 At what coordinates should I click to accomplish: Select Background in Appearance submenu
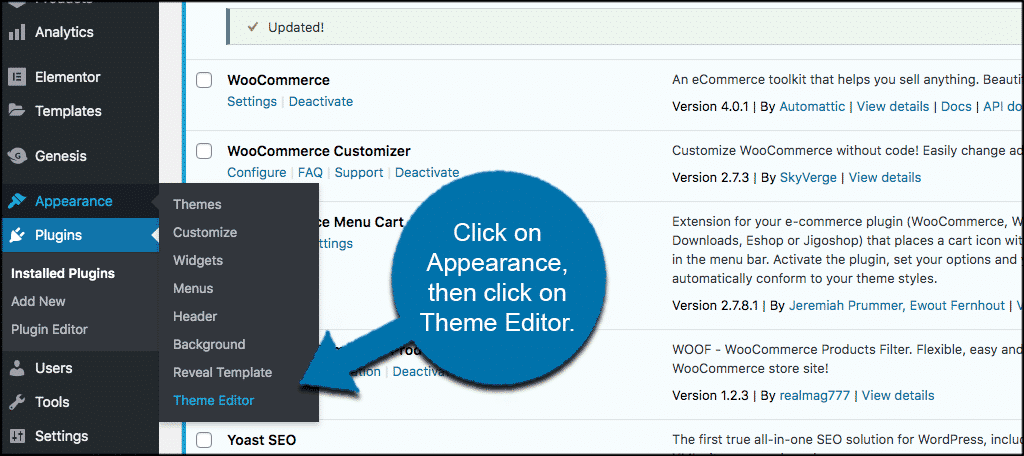coord(209,345)
